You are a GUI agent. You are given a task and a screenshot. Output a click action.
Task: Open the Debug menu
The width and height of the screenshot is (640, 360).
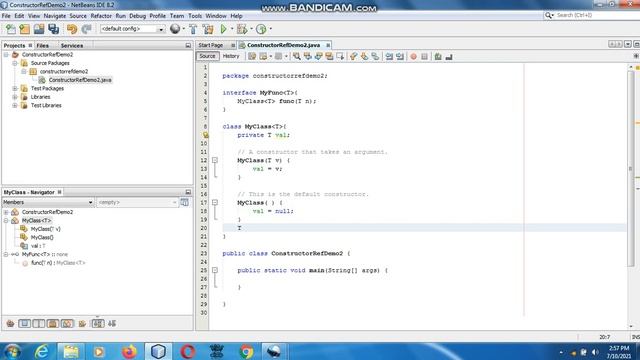click(x=138, y=16)
